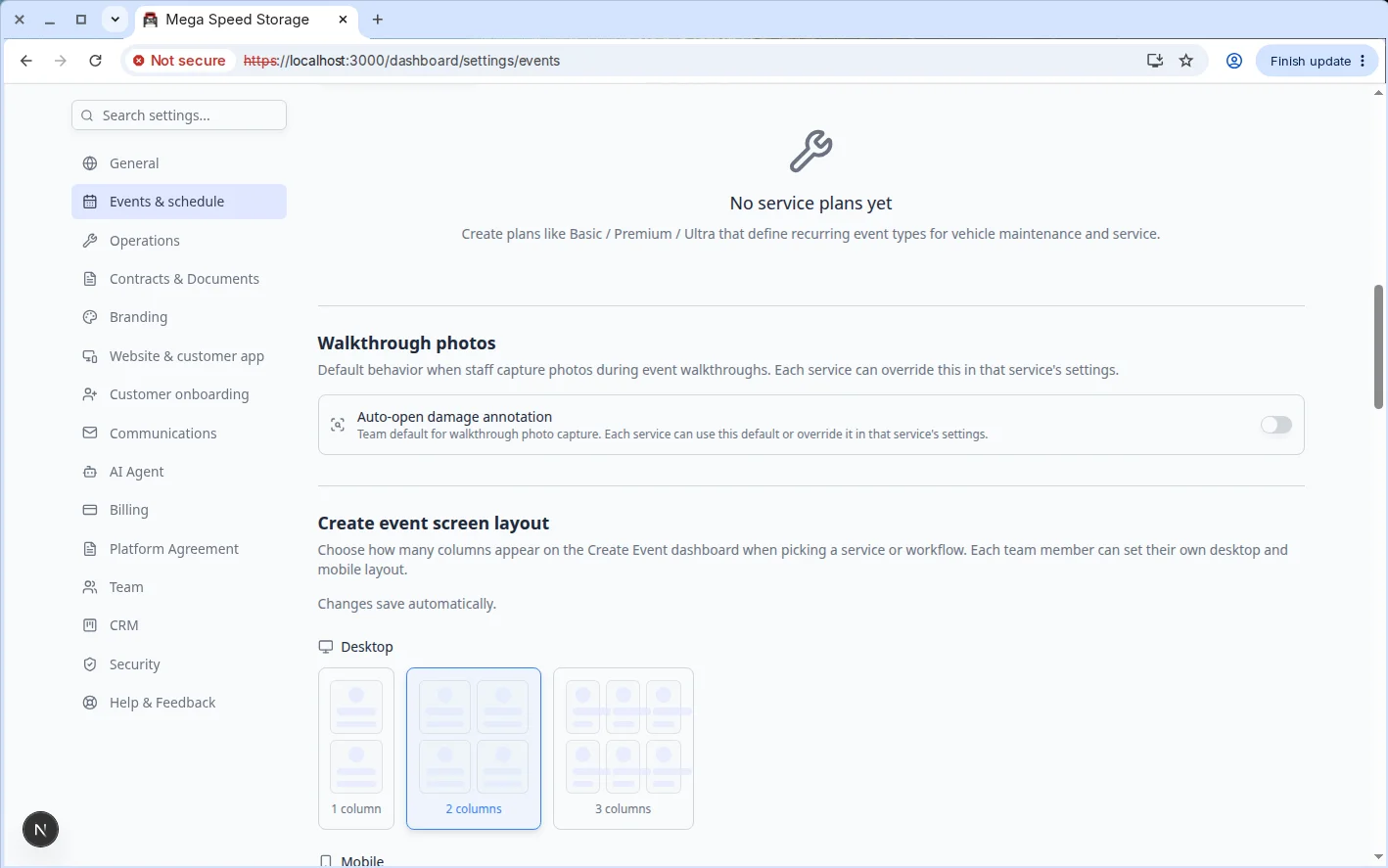Select the 1 column desktop layout
Image resolution: width=1388 pixels, height=868 pixels.
coord(356,749)
